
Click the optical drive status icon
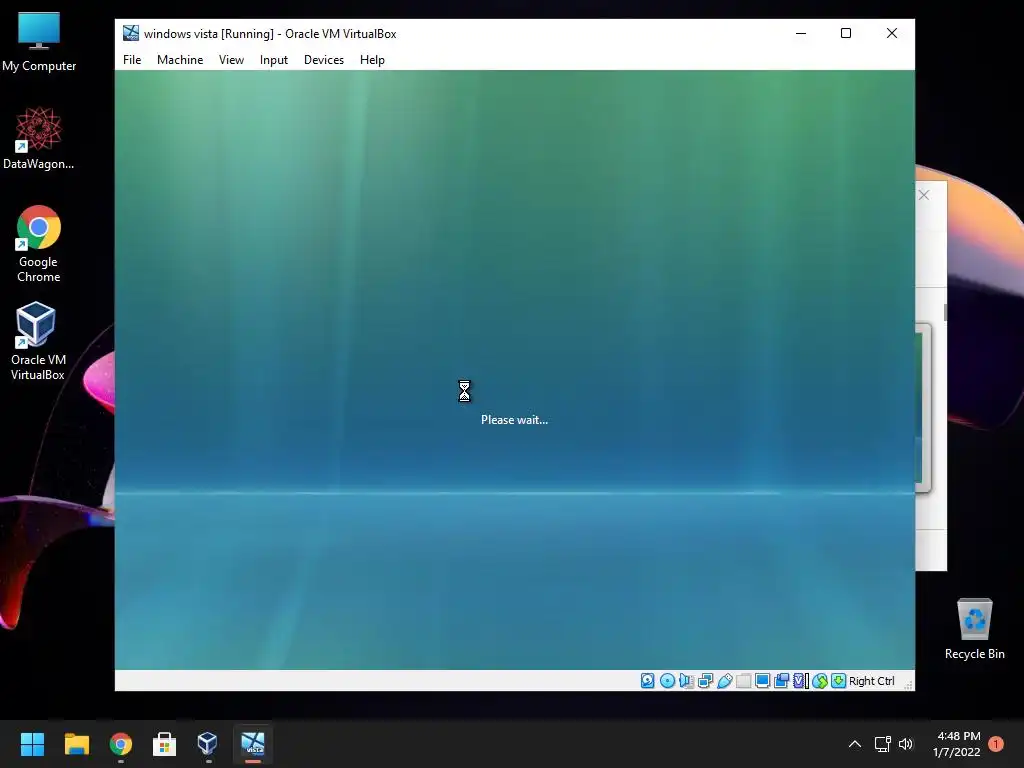click(667, 681)
